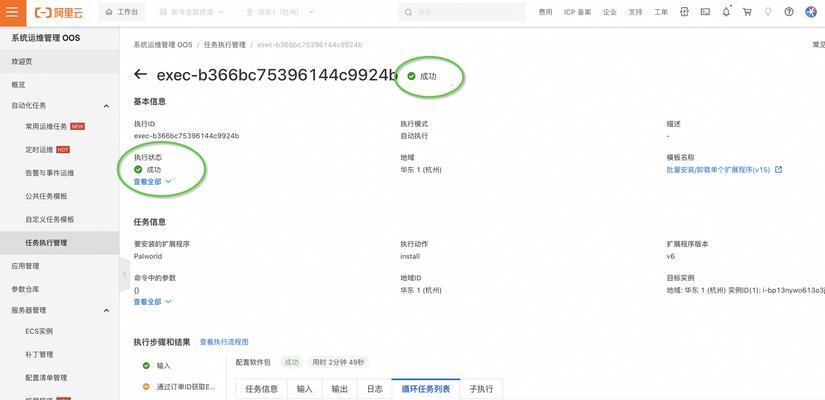Open ICP 备案 in the top menu

click(577, 12)
